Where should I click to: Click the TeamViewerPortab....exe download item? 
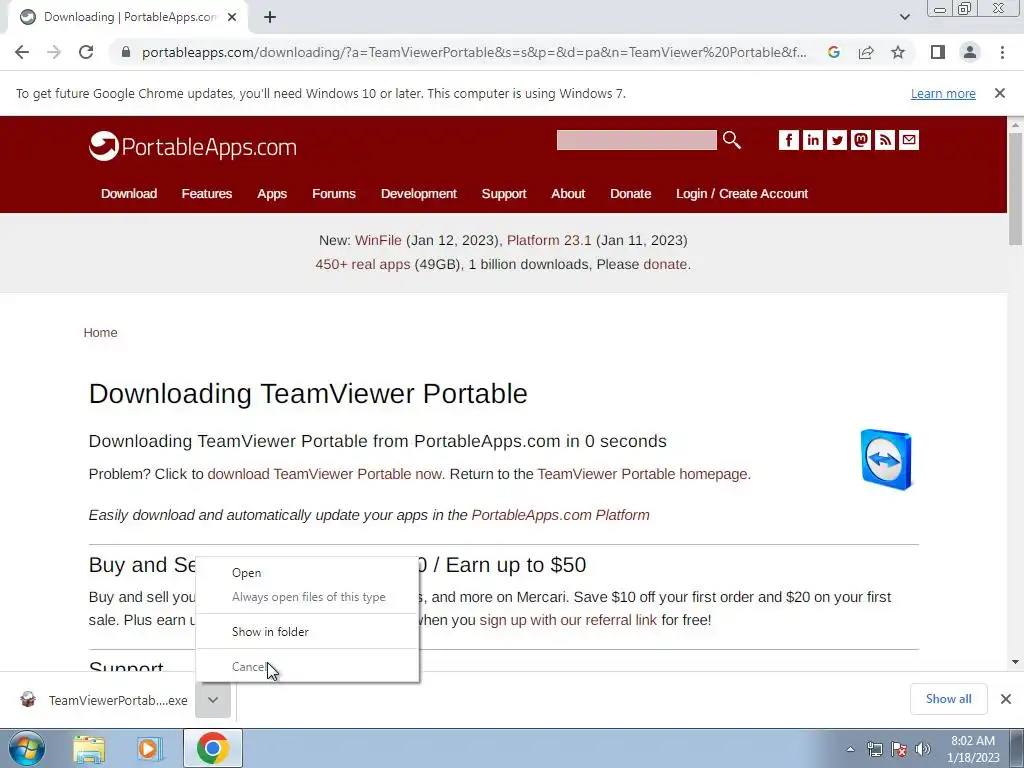pyautogui.click(x=104, y=700)
